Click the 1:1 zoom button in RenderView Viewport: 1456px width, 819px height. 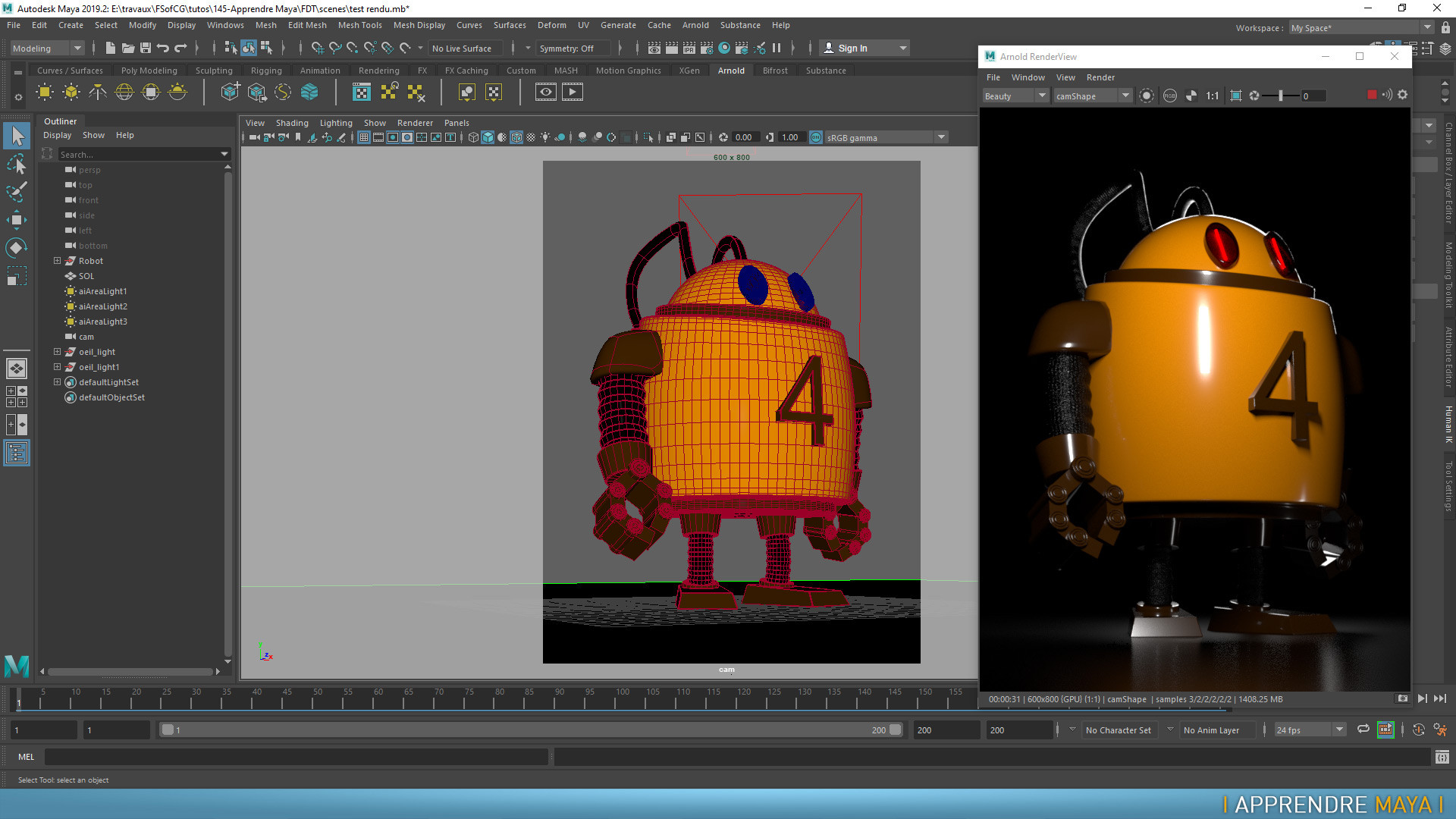coord(1213,96)
